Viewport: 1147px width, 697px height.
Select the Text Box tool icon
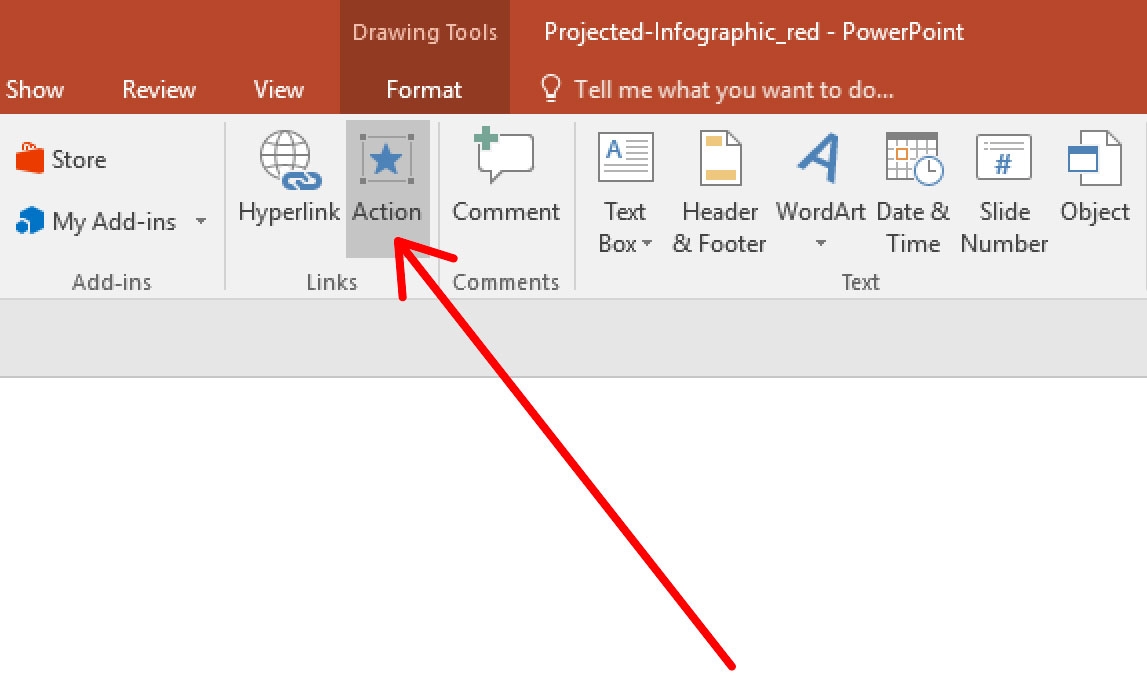[x=624, y=157]
